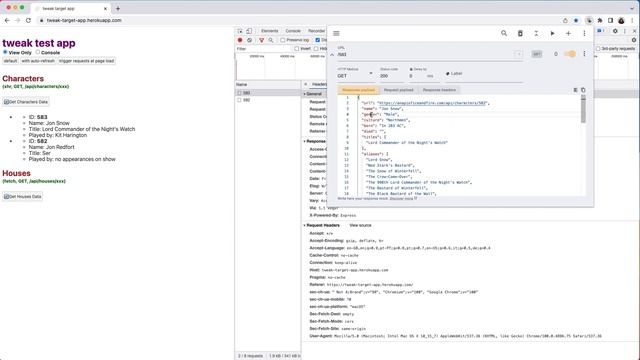
Task: Select the View Only radio button
Action: pyautogui.click(x=5, y=52)
